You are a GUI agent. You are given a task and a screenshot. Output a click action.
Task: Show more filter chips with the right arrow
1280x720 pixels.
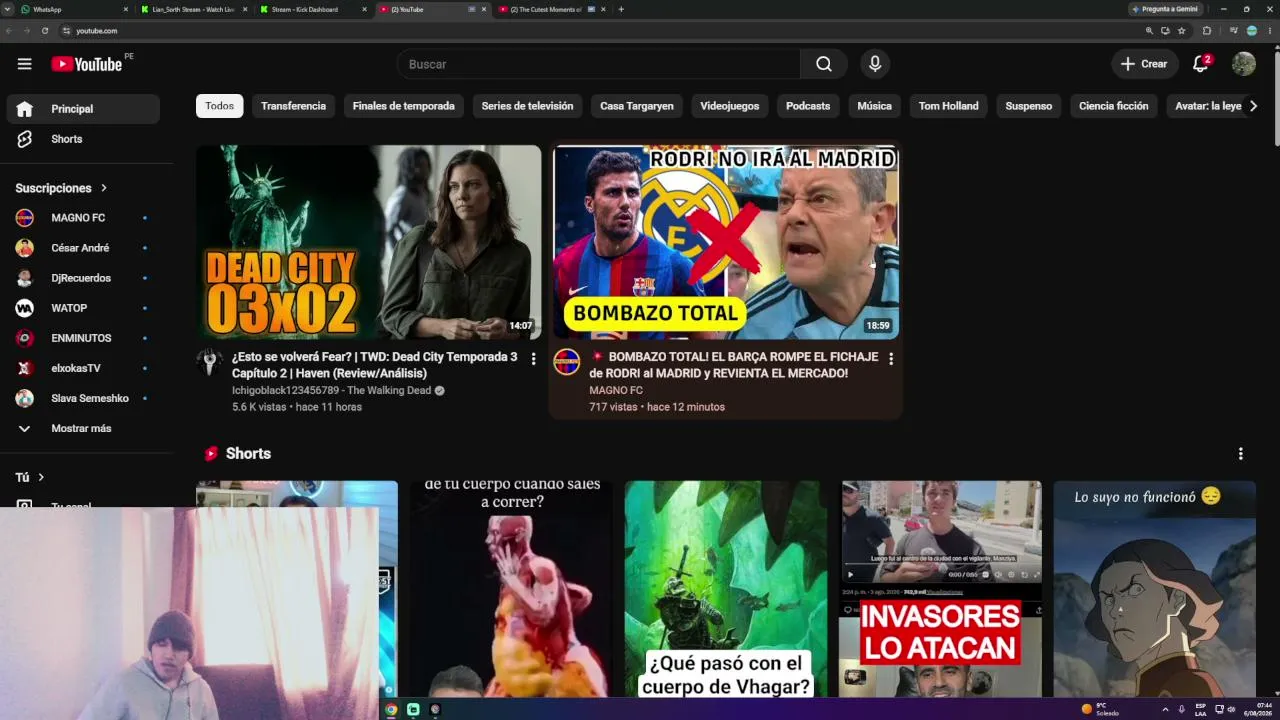(x=1253, y=106)
